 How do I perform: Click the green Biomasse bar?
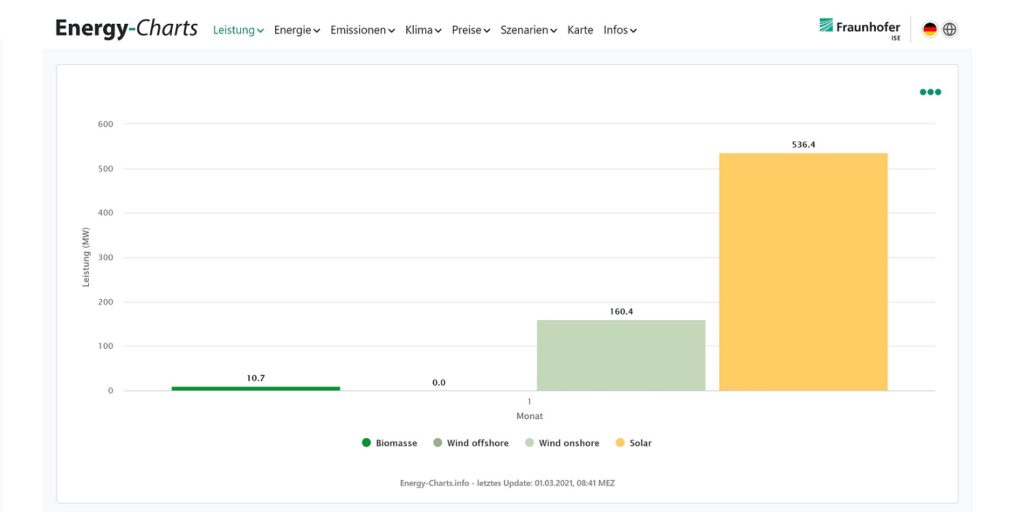tap(256, 388)
